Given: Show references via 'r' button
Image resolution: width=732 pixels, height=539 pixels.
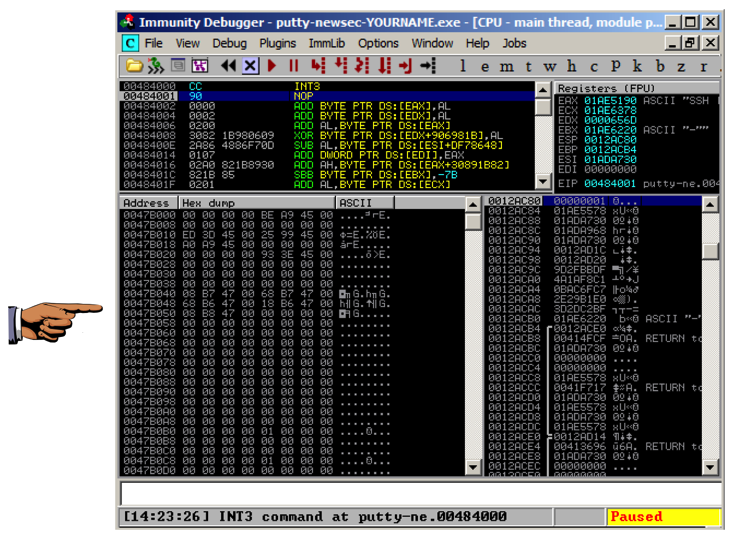Looking at the screenshot, I should click(x=704, y=67).
